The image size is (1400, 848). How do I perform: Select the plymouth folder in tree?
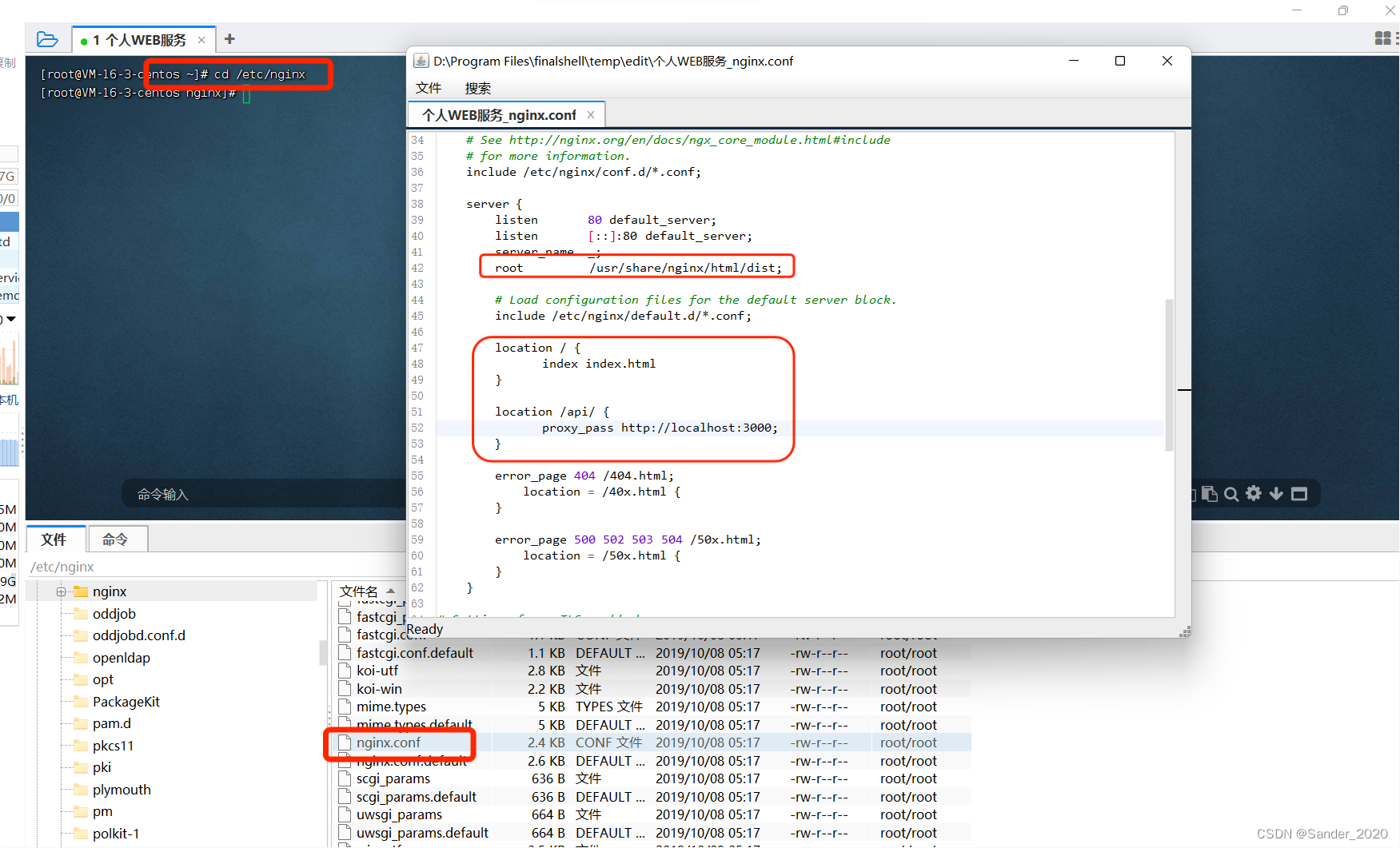[121, 790]
